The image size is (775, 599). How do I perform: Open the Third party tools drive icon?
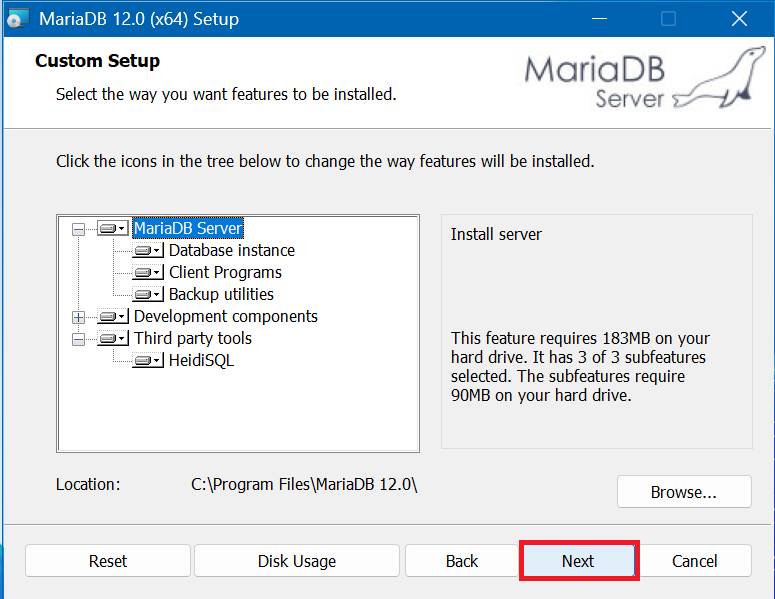112,339
